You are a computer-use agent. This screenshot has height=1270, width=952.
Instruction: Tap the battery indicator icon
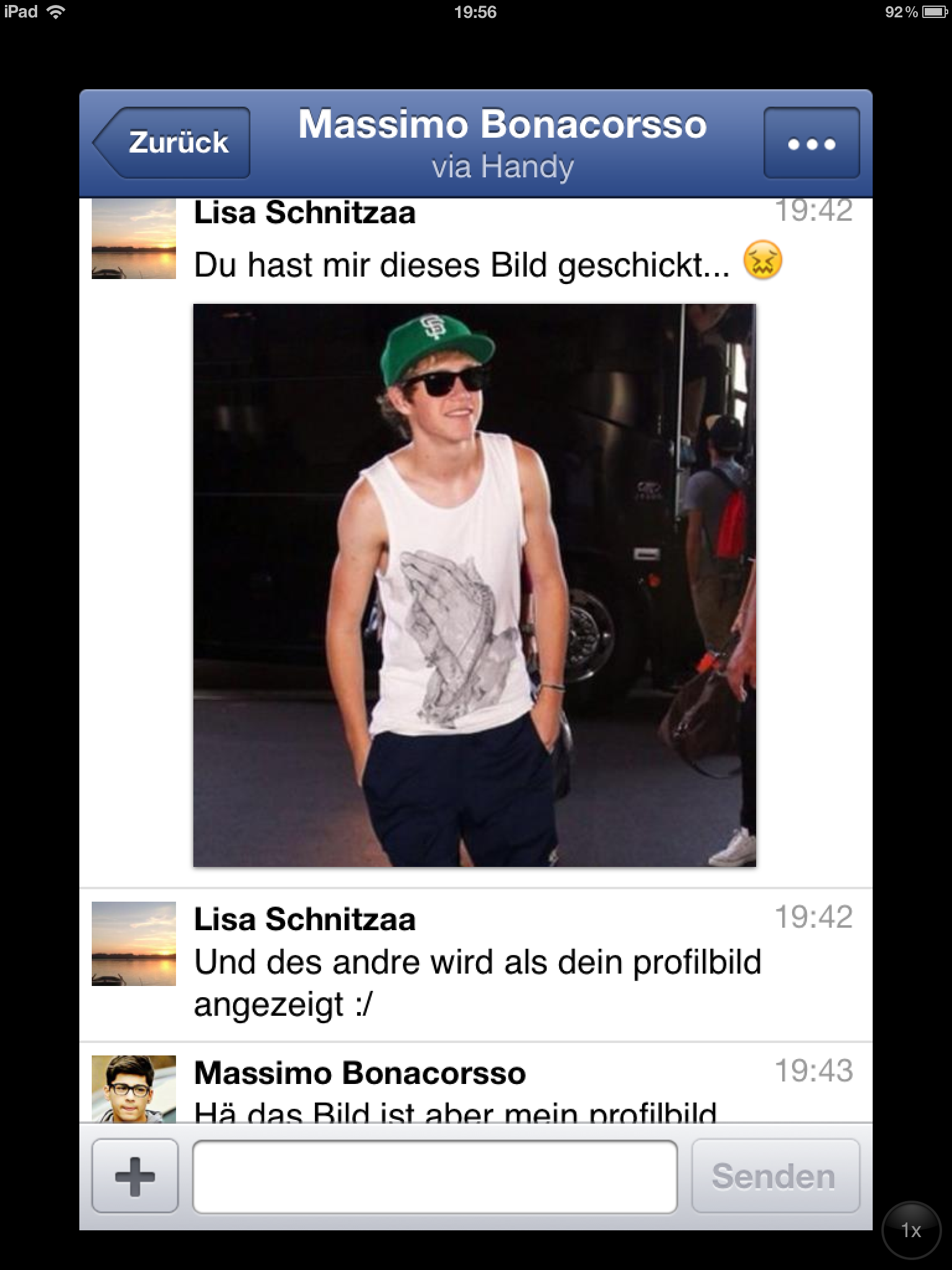click(x=934, y=12)
